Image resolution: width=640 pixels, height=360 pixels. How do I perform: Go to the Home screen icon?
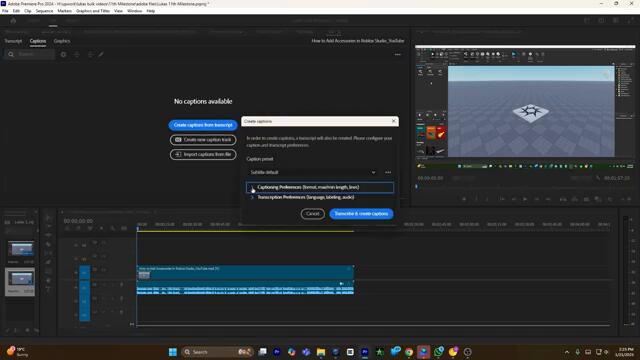13,20
